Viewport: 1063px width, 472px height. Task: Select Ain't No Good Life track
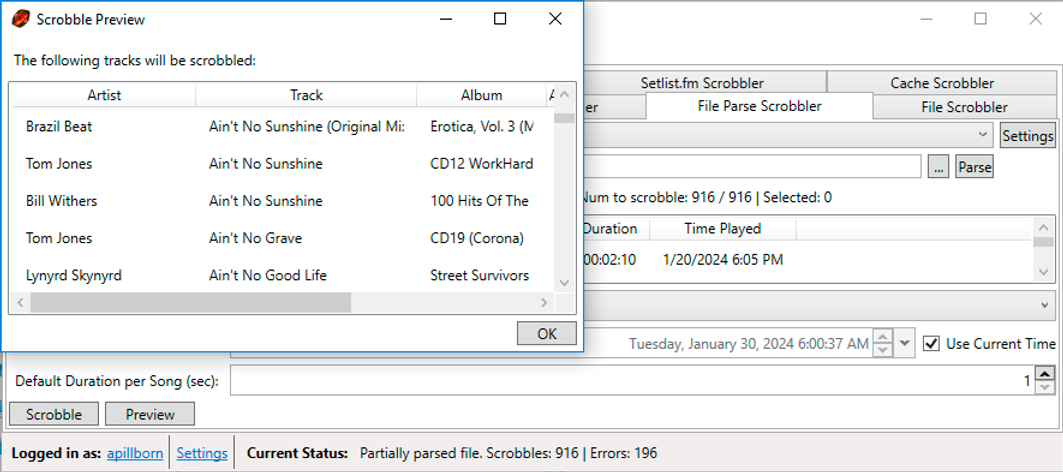(268, 276)
